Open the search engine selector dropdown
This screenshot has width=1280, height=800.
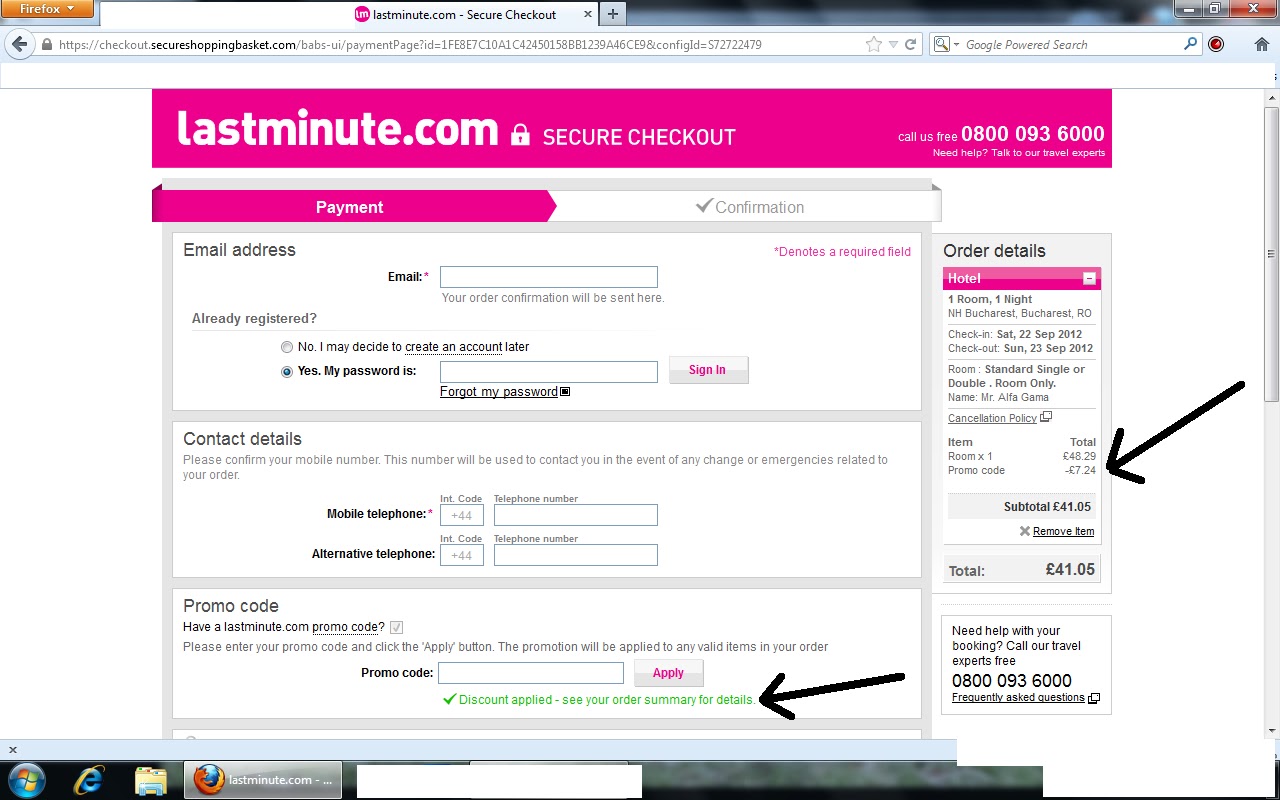(947, 45)
